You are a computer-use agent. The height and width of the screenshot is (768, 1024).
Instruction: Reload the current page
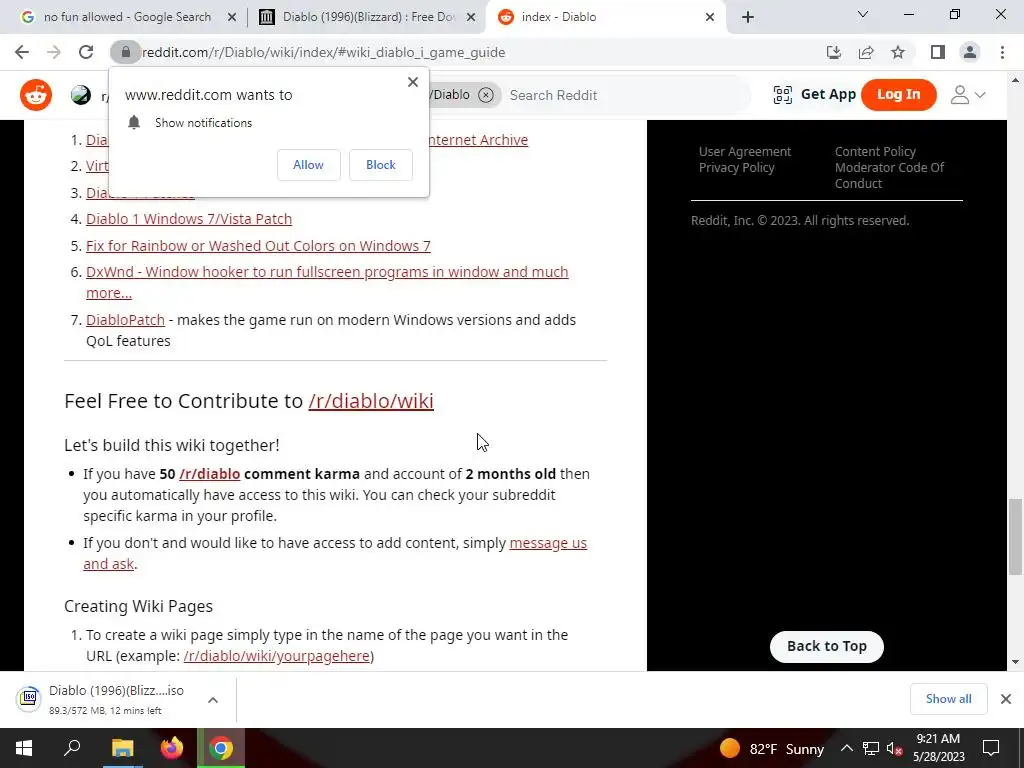(86, 52)
